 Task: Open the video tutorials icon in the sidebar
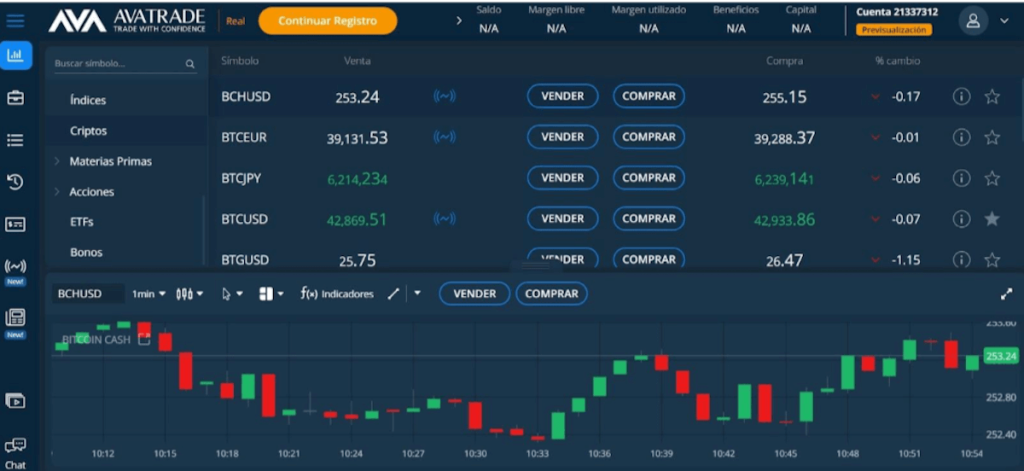(x=15, y=400)
